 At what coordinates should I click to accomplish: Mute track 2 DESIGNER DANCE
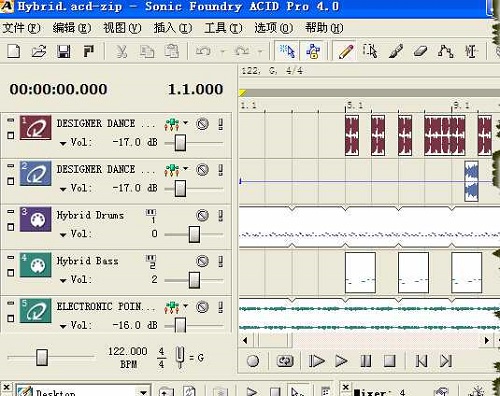click(202, 170)
